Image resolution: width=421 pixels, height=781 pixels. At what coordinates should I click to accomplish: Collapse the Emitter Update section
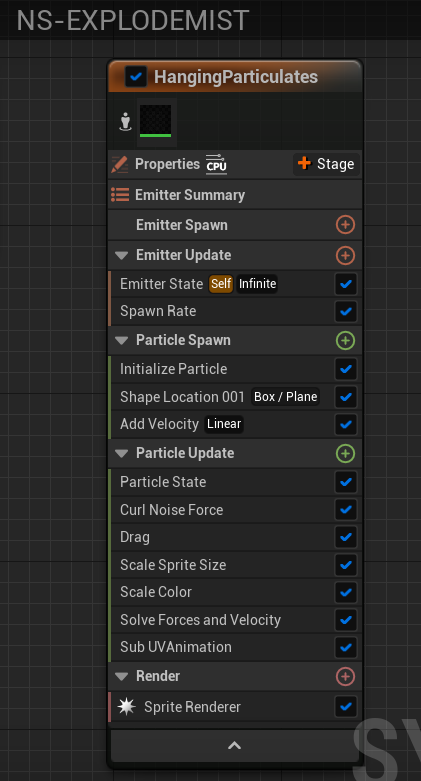pyautogui.click(x=122, y=256)
